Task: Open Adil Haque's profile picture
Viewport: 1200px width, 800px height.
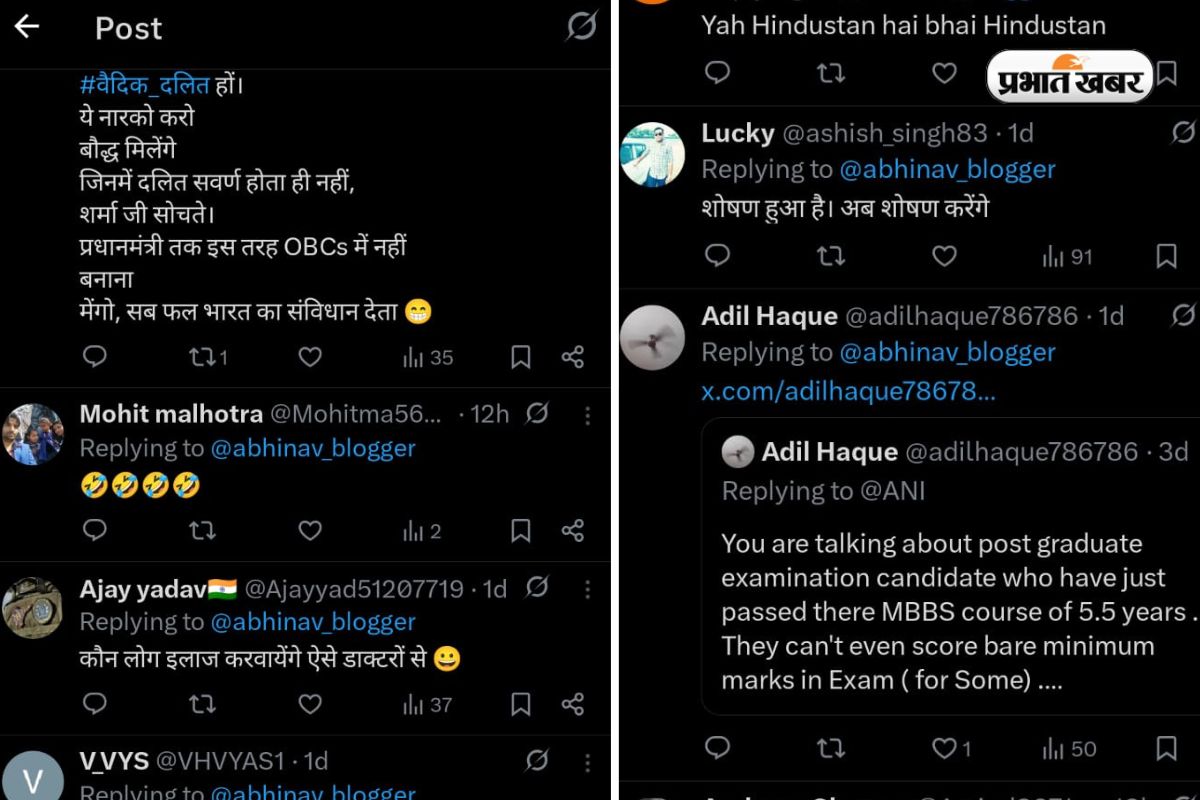Action: point(652,338)
